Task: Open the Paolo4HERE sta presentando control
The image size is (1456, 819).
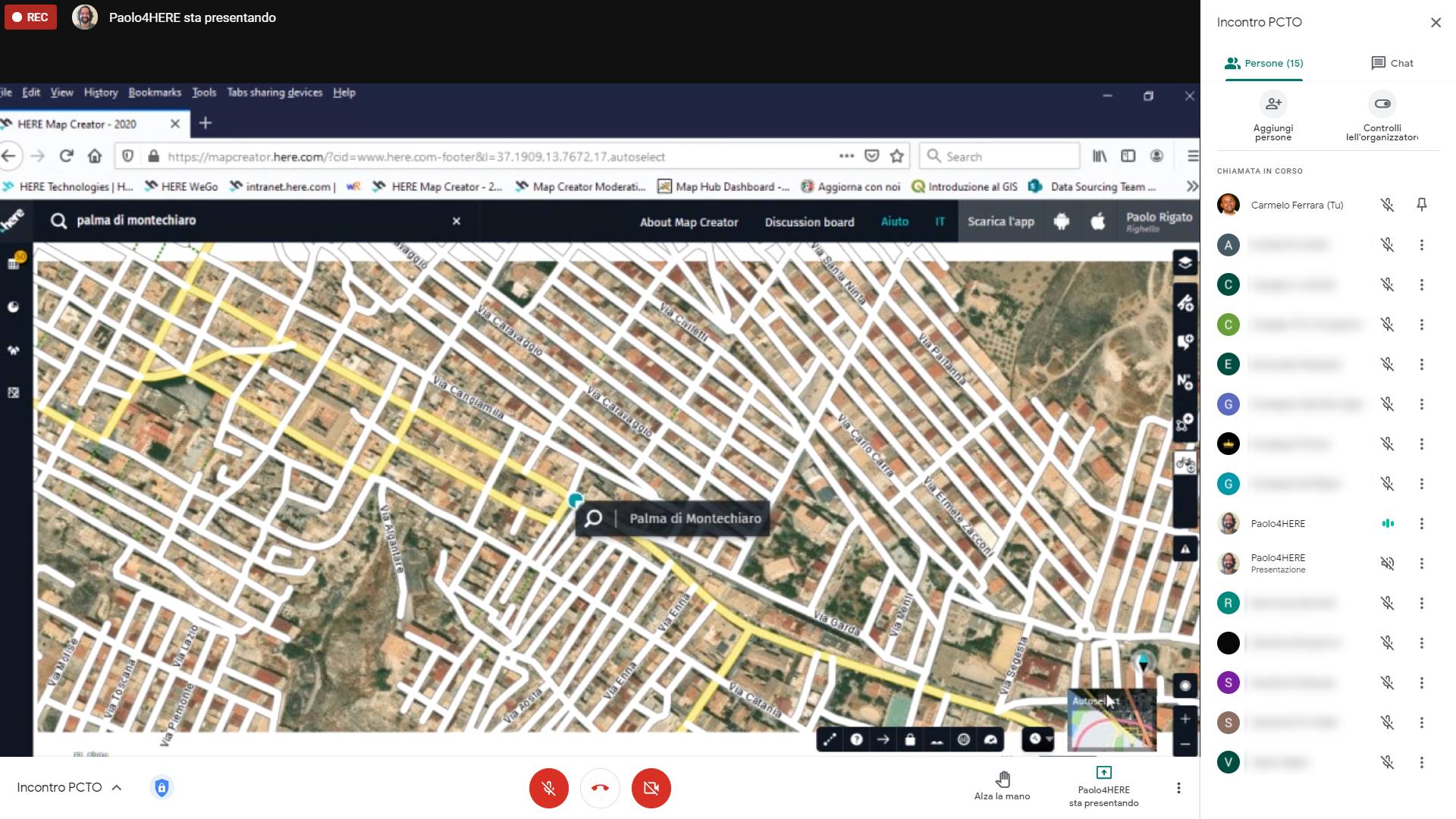Action: (x=1103, y=787)
